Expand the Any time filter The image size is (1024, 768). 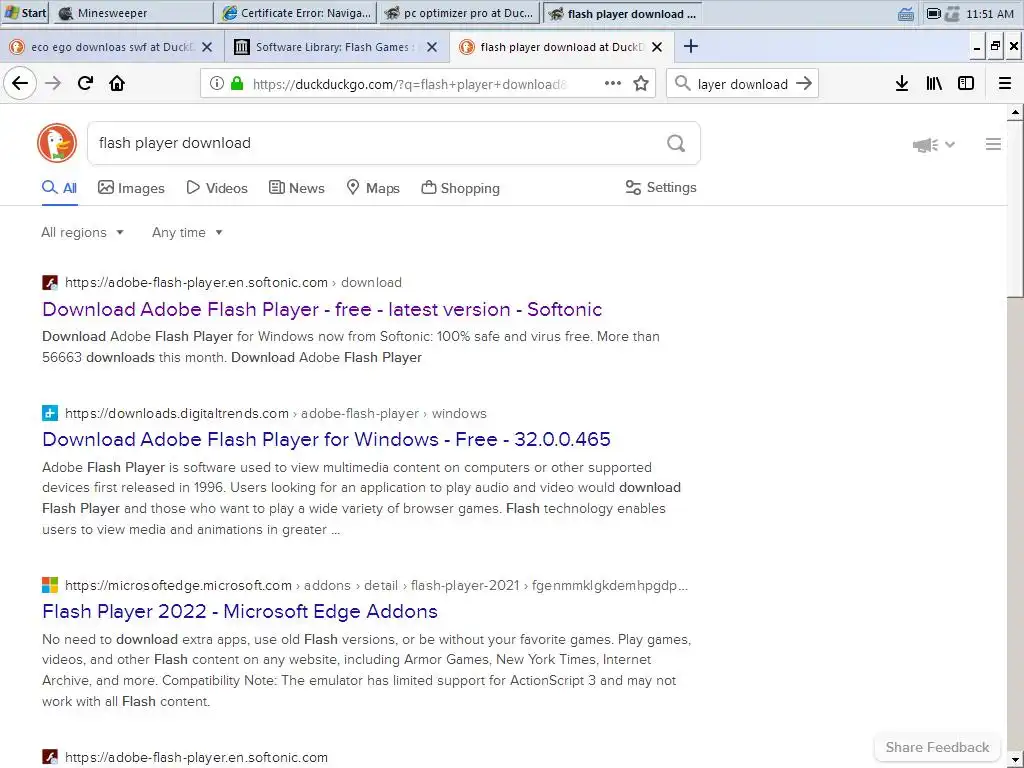pos(187,232)
